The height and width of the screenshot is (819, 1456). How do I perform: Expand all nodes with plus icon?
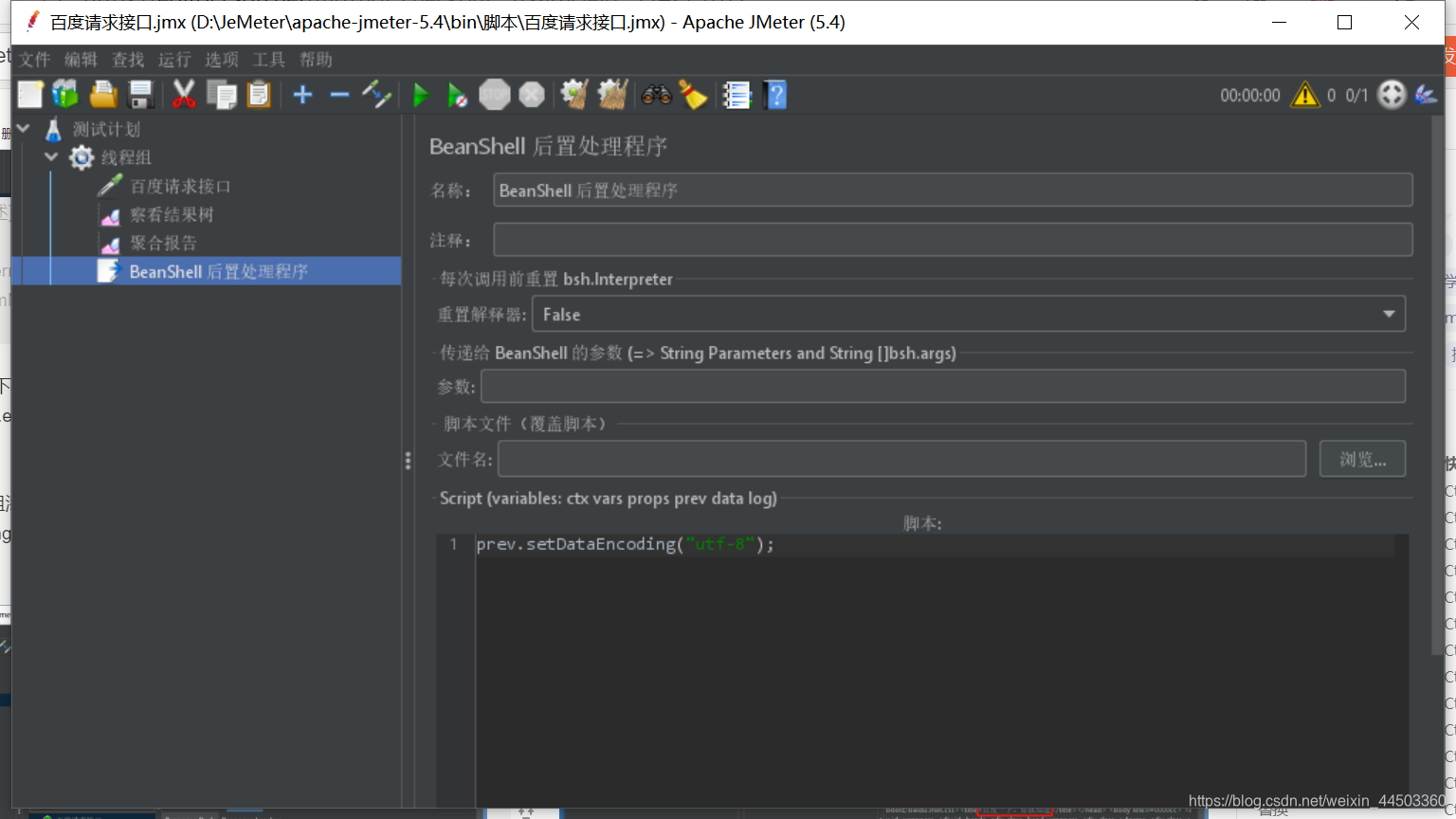click(x=303, y=95)
